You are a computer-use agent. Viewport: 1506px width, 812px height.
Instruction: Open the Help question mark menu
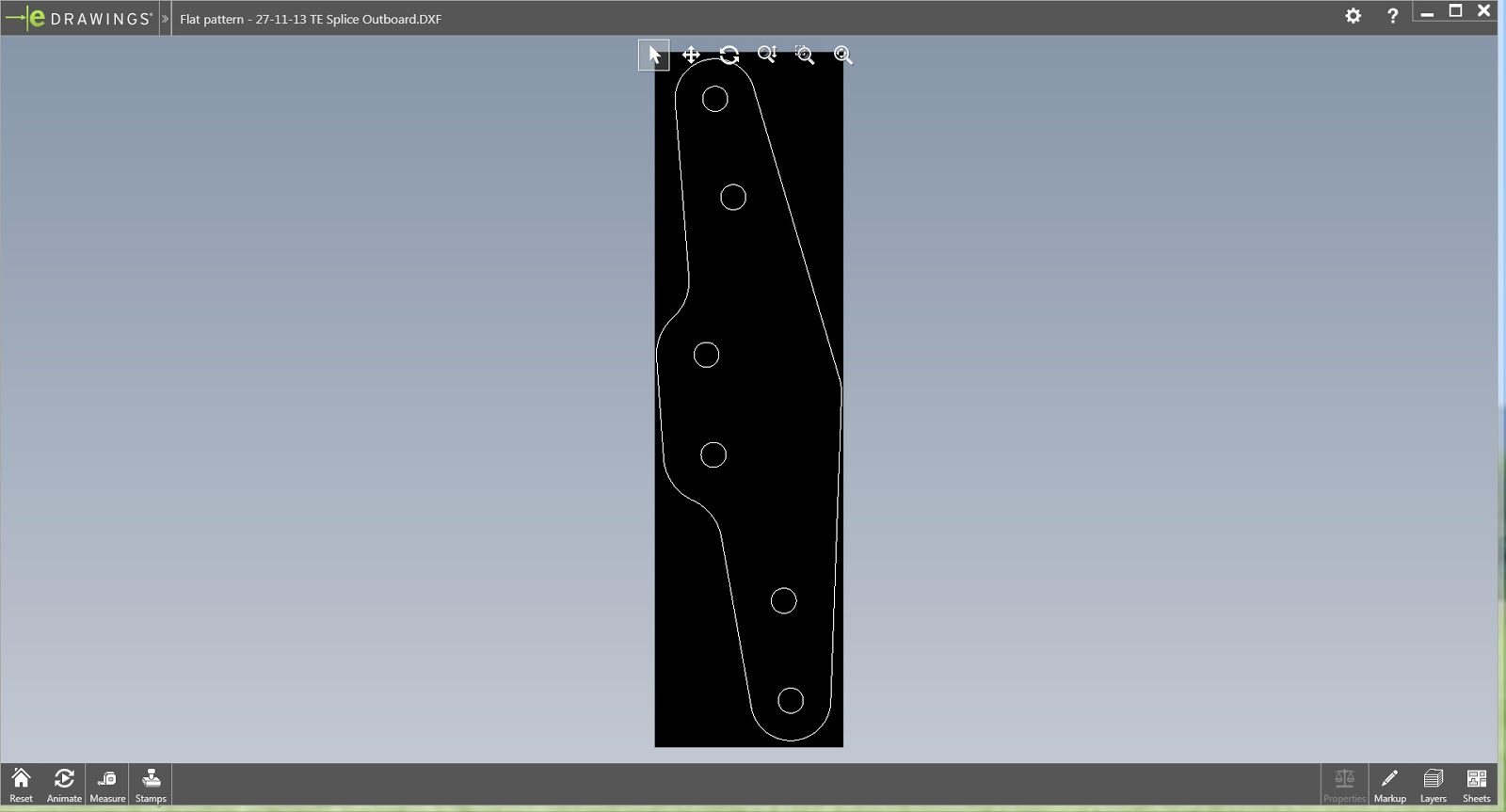point(1392,16)
